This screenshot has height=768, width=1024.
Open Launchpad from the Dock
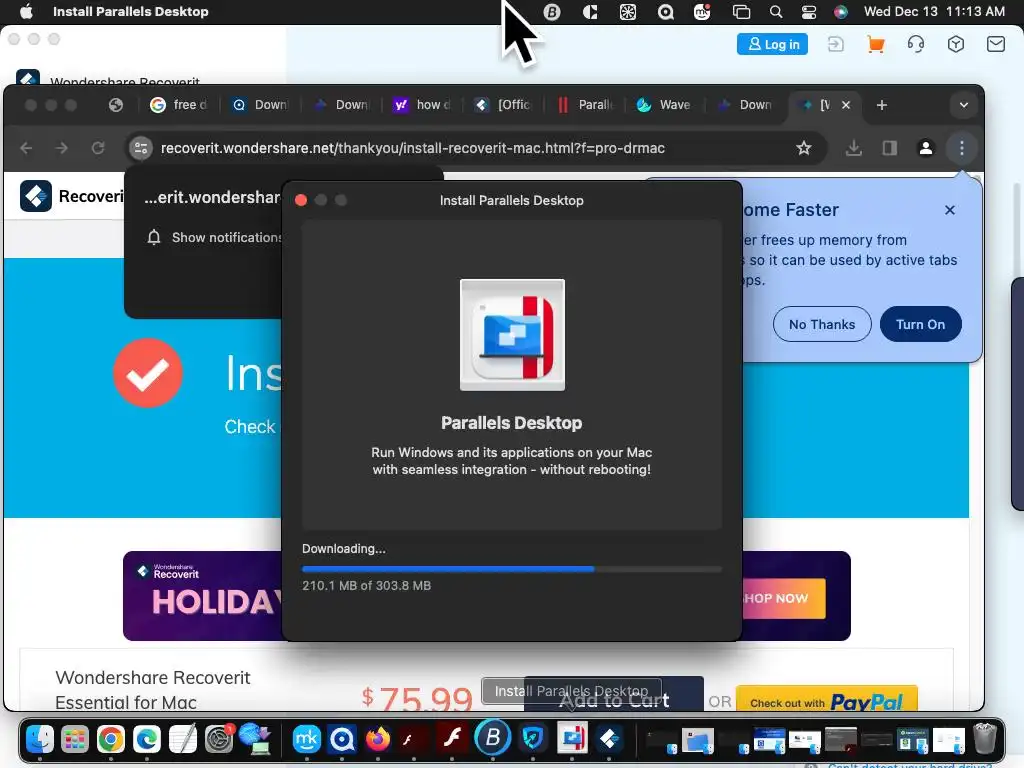point(75,739)
